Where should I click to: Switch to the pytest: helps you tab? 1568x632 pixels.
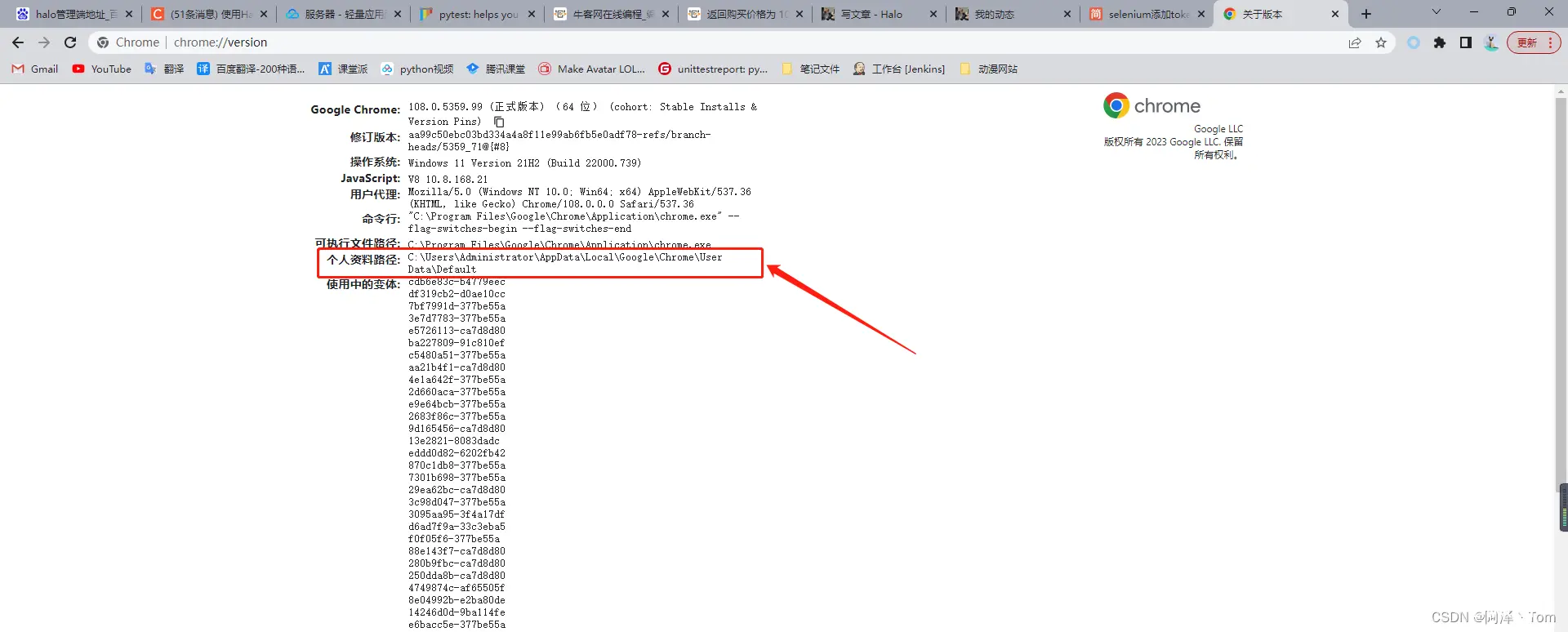(479, 14)
